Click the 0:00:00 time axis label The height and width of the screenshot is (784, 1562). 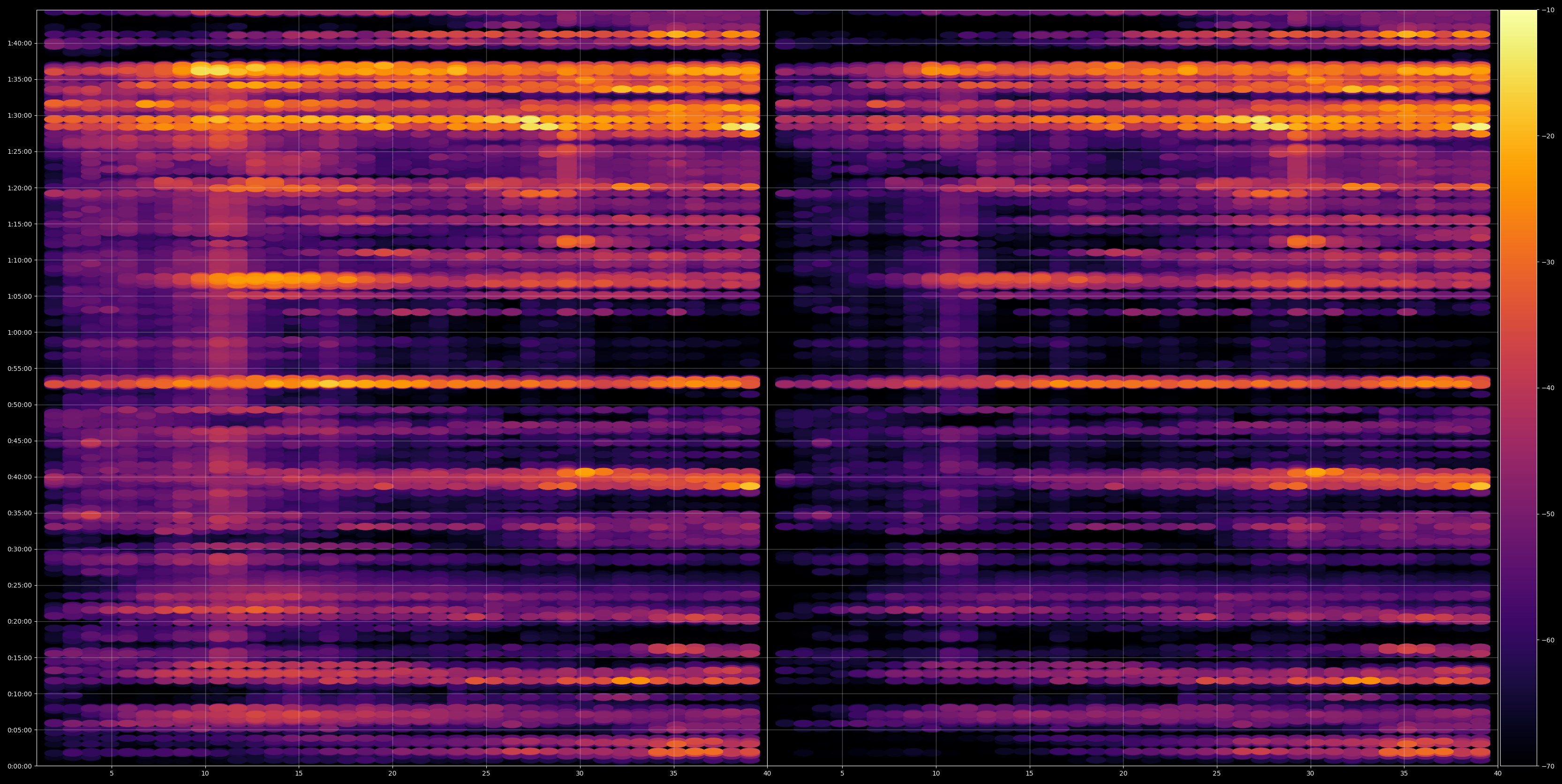point(20,766)
